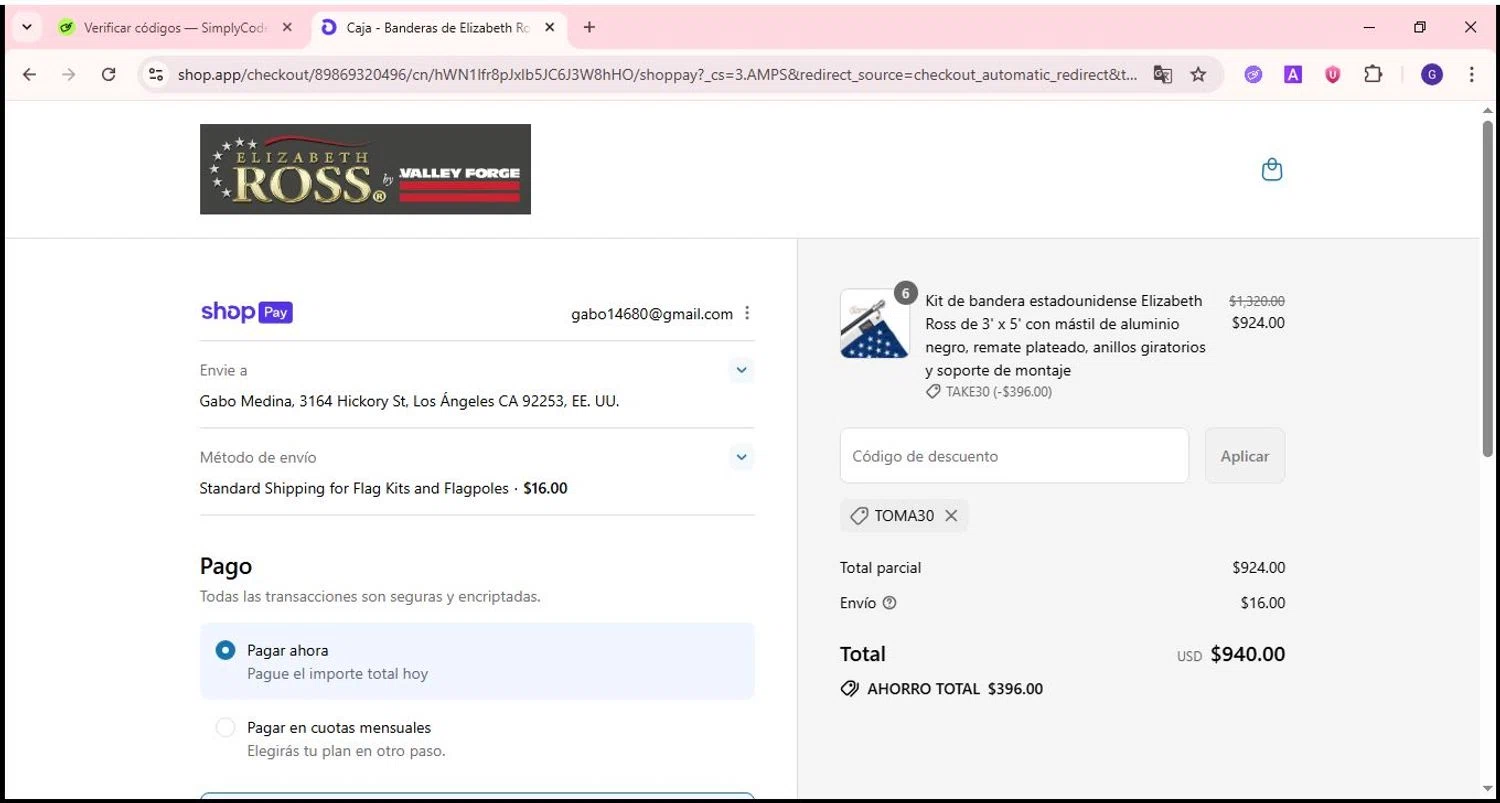
Task: Click the total price '$940.00'
Action: point(1248,654)
